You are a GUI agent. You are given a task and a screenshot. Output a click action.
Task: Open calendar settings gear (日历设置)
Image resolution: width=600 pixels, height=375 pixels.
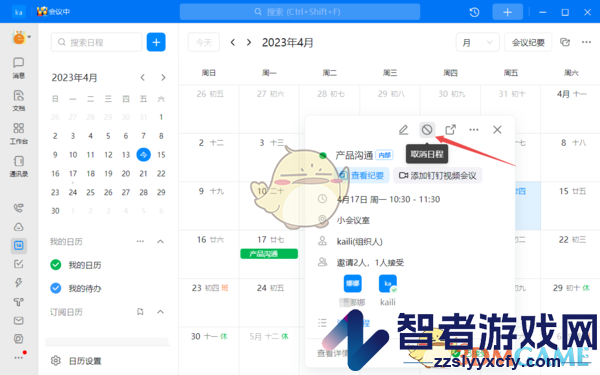click(x=56, y=360)
